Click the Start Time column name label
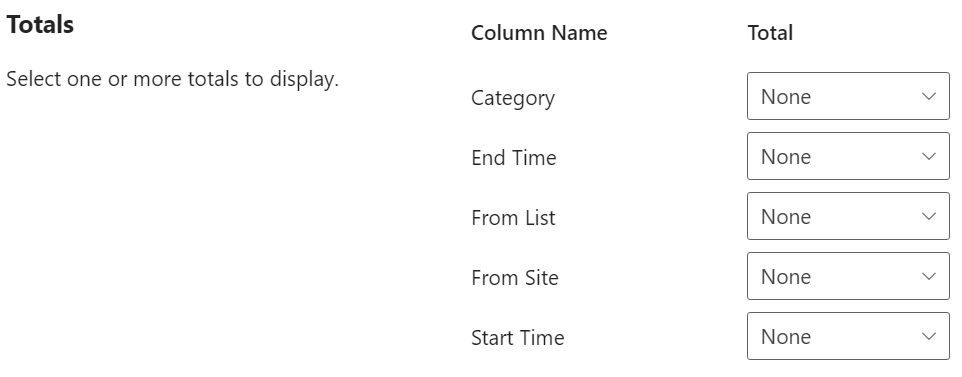This screenshot has height=377, width=962. point(517,338)
